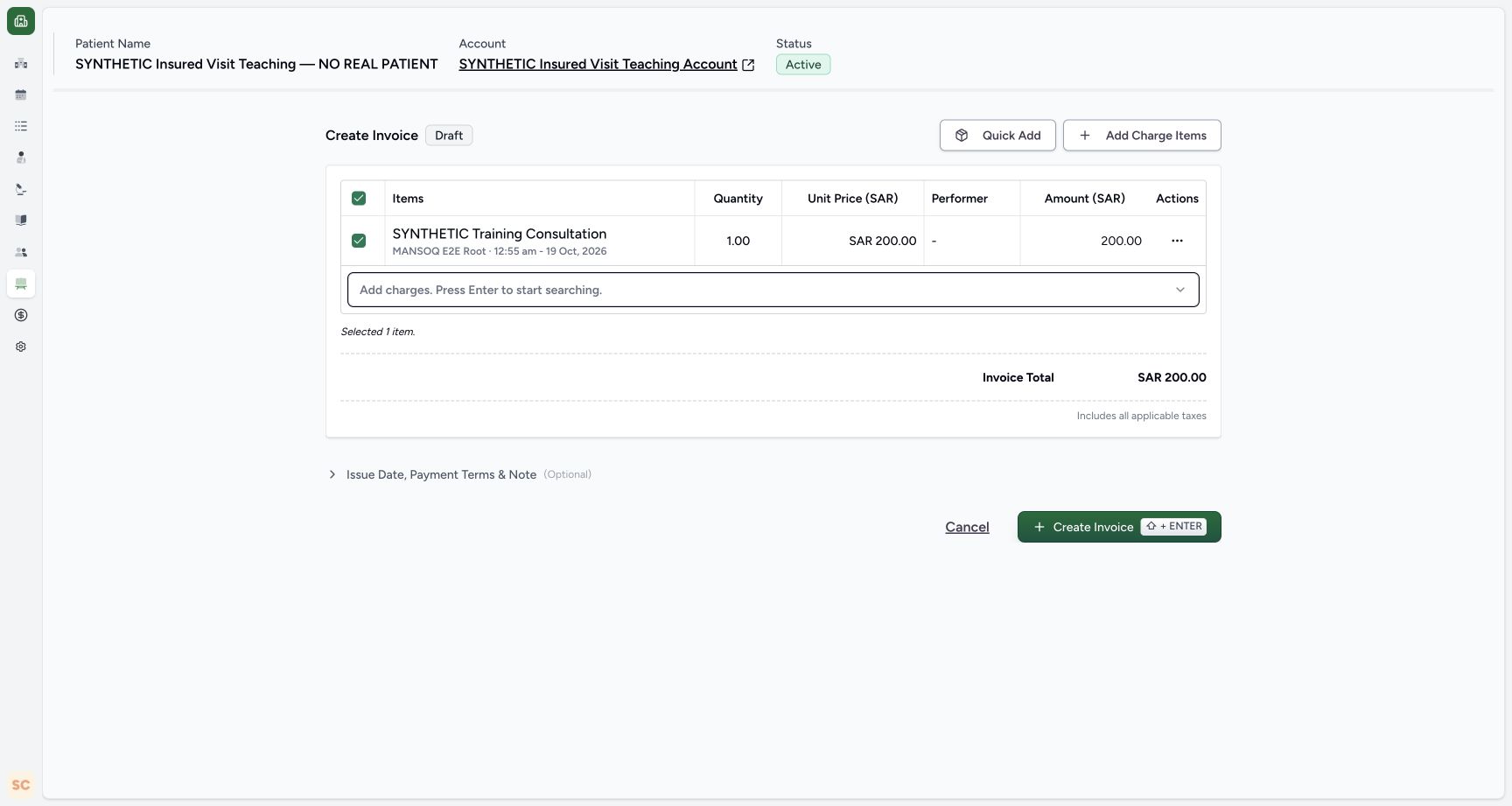This screenshot has height=806, width=1512.
Task: Open the microscope lab sidebar icon
Action: tap(21, 189)
